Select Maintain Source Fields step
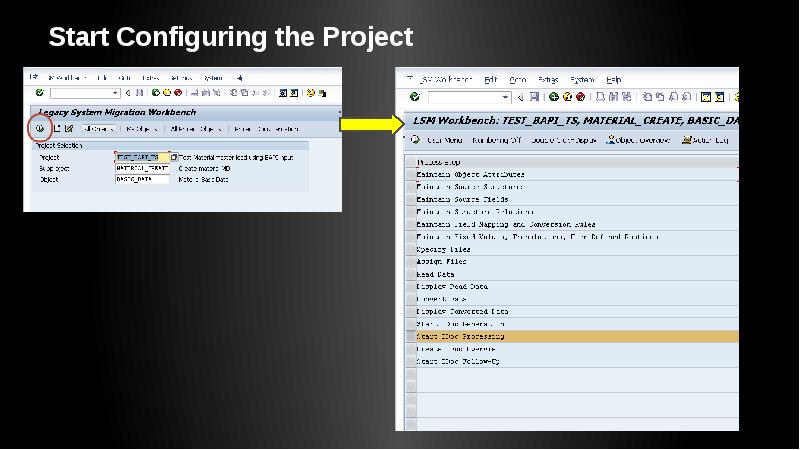 point(577,199)
